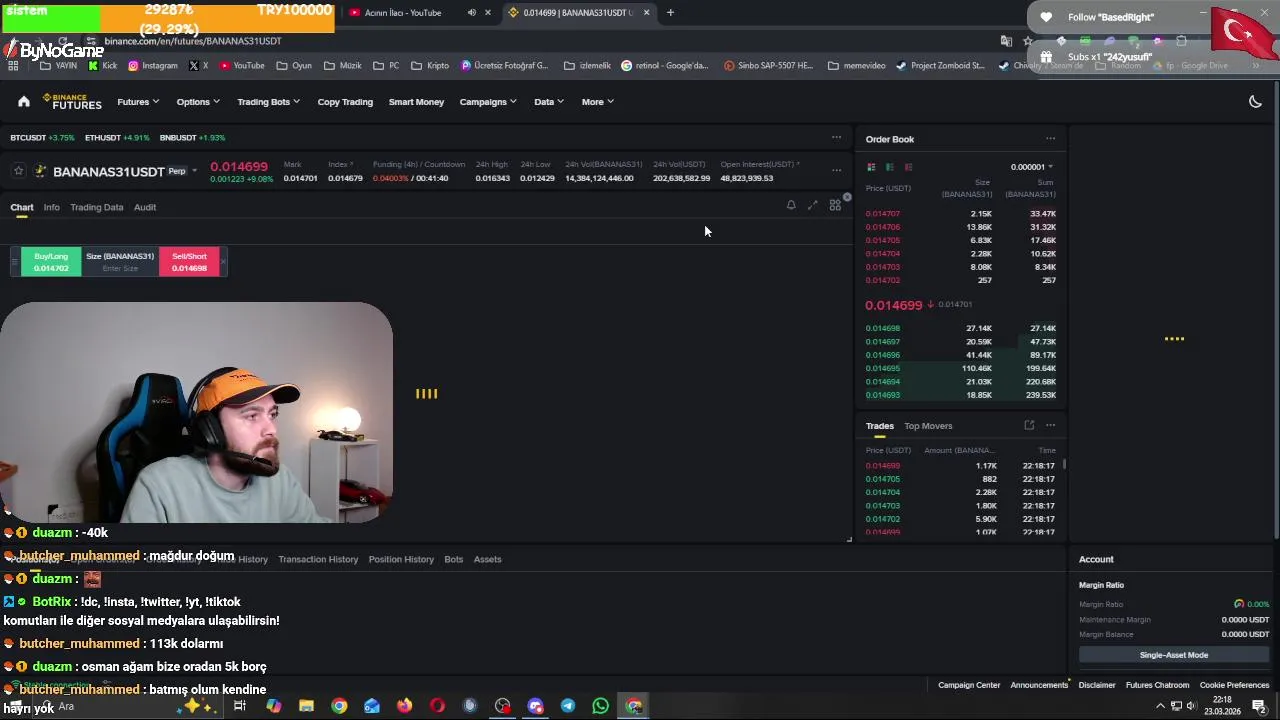Open Order Book more options
Viewport: 1280px width, 720px height.
tap(1050, 139)
